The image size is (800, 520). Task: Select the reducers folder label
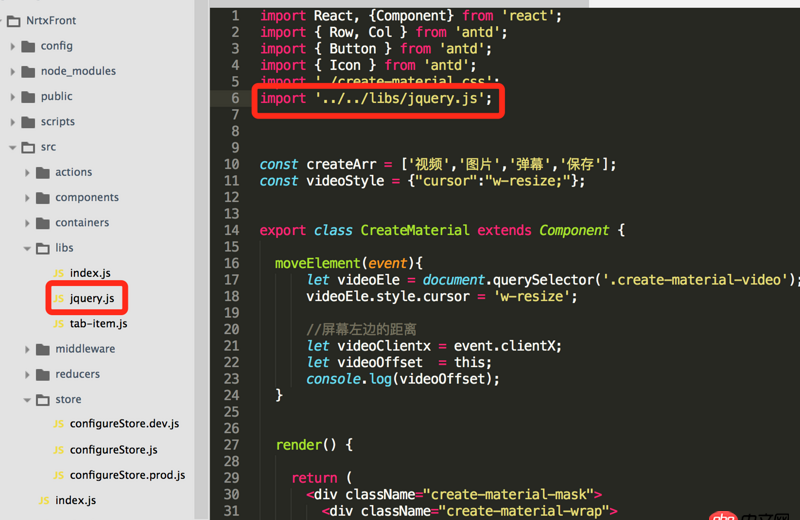click(78, 374)
